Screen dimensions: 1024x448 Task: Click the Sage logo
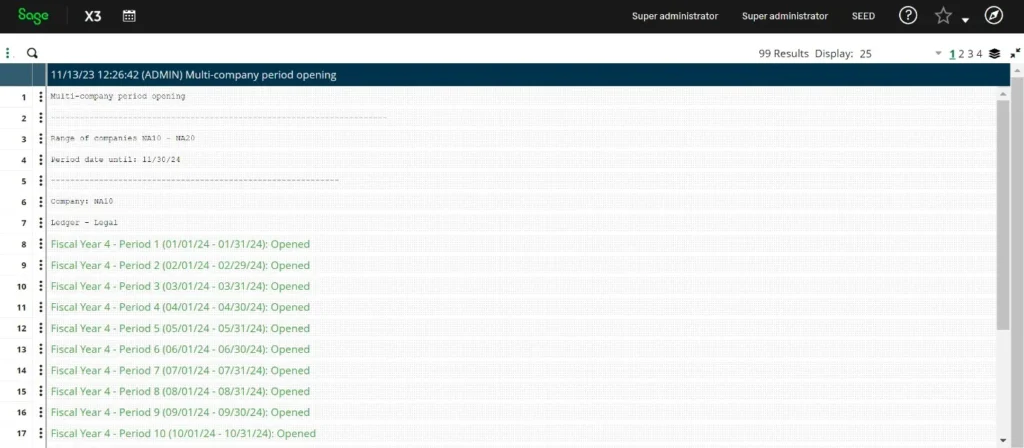coord(33,16)
